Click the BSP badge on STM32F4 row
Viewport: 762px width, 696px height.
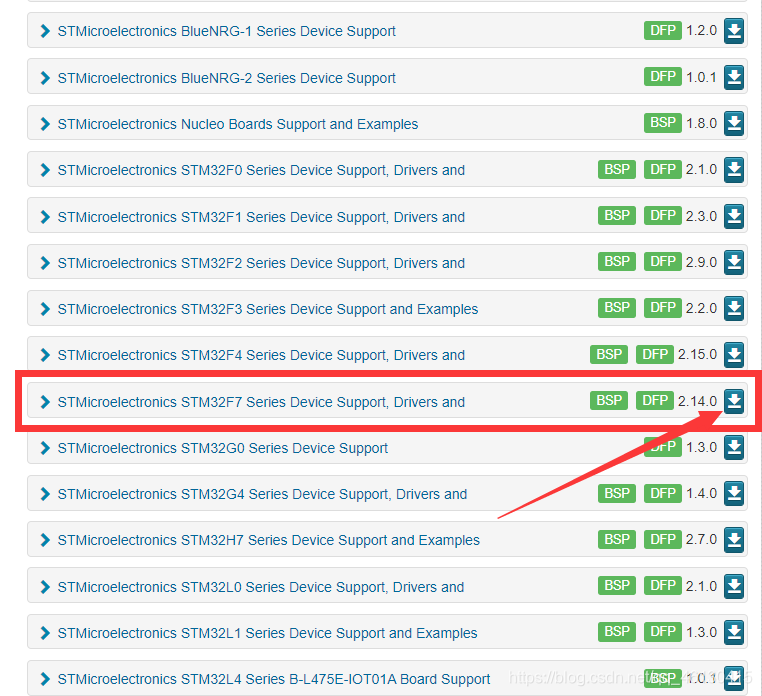(609, 354)
